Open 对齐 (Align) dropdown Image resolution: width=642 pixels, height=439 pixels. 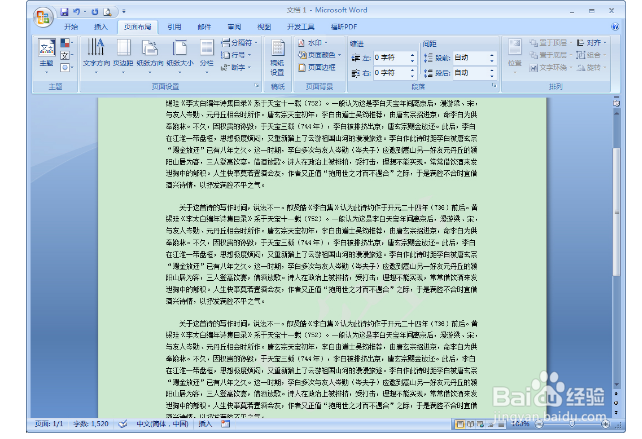tap(591, 43)
